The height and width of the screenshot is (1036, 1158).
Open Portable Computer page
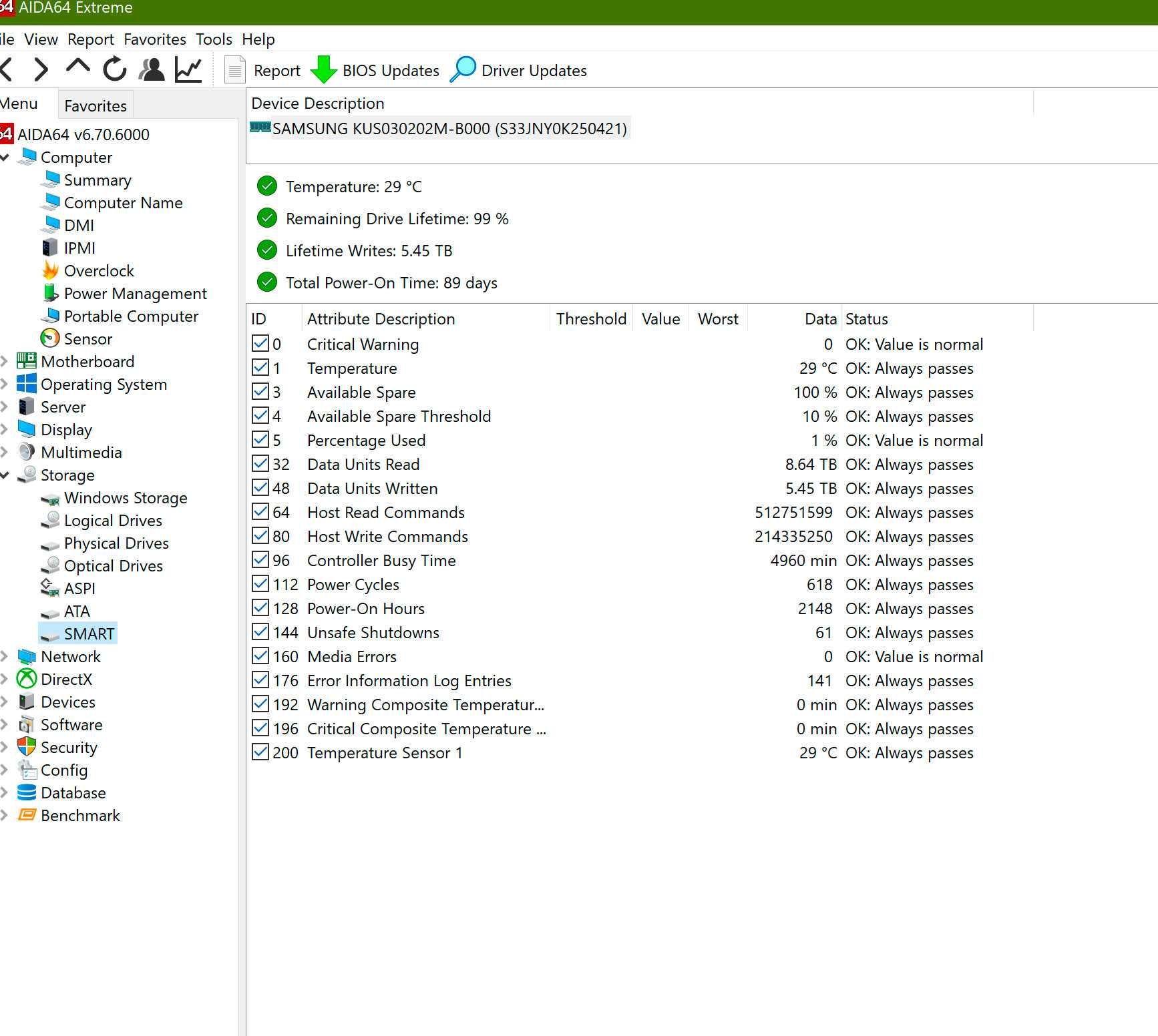coord(131,316)
